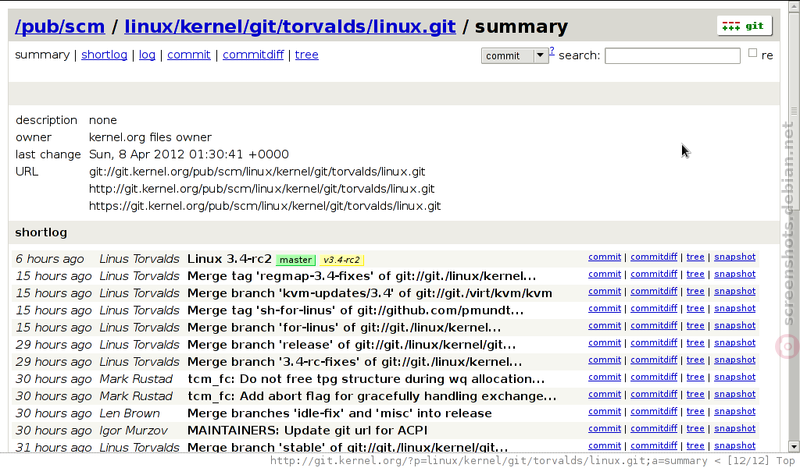The height and width of the screenshot is (468, 800).
Task: Open commitdiff for regmap-3.4-fixes row
Action: pos(654,275)
